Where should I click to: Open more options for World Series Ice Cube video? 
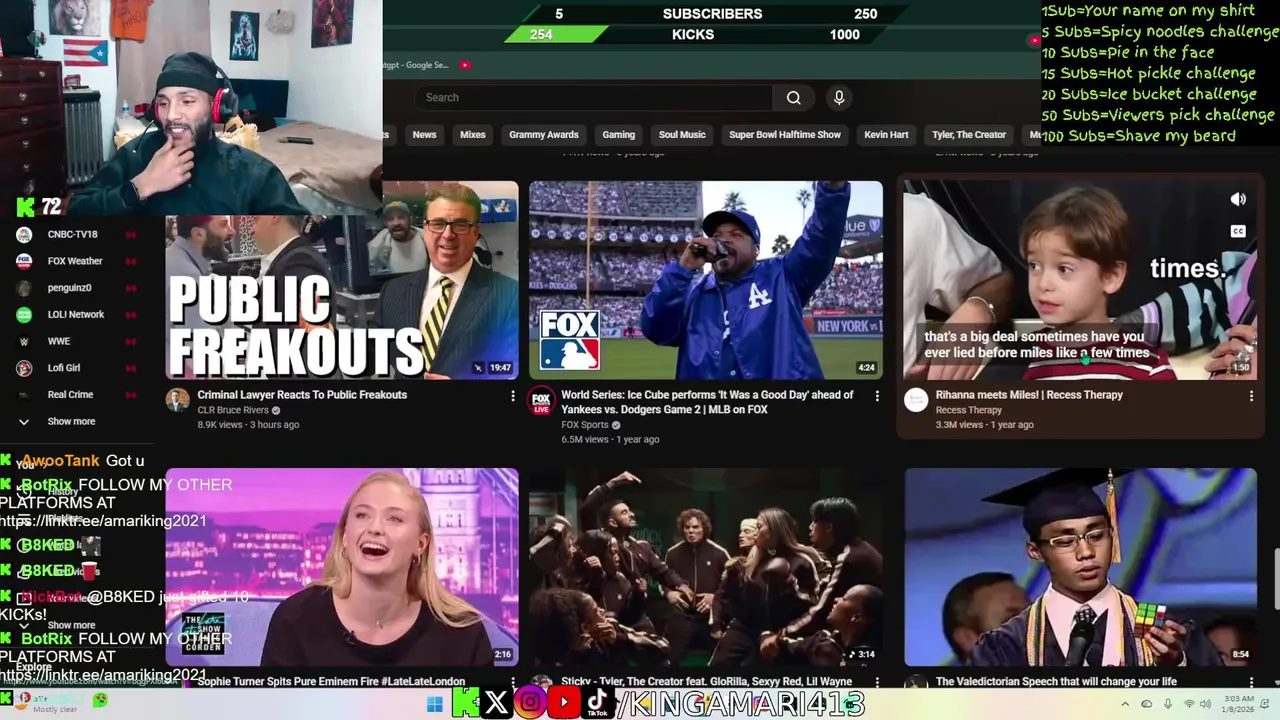[x=877, y=396]
